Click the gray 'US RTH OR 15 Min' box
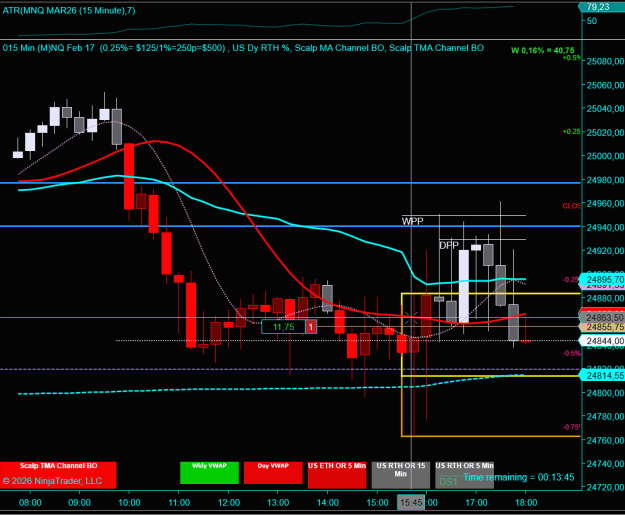The height and width of the screenshot is (515, 625). (401, 475)
